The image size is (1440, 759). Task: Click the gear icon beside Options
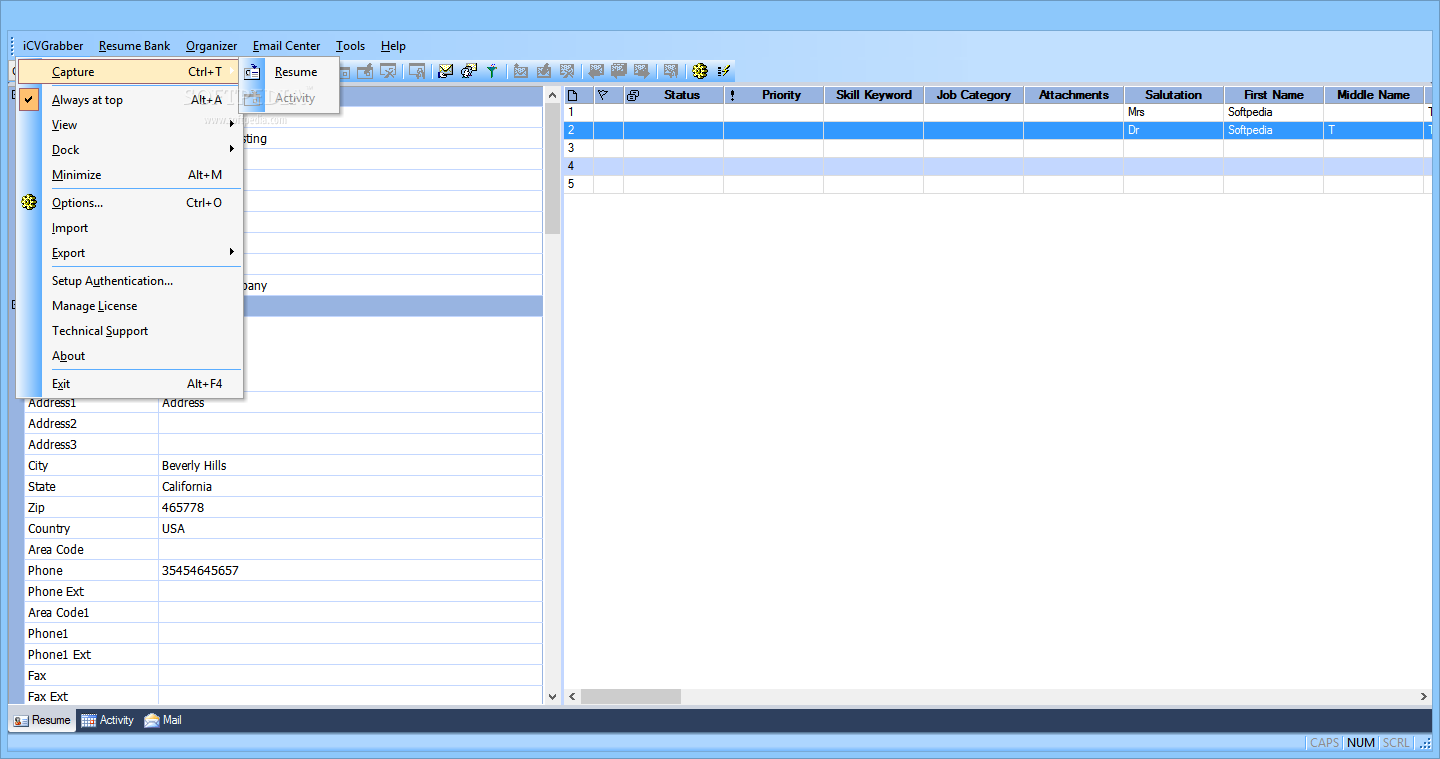[x=29, y=203]
